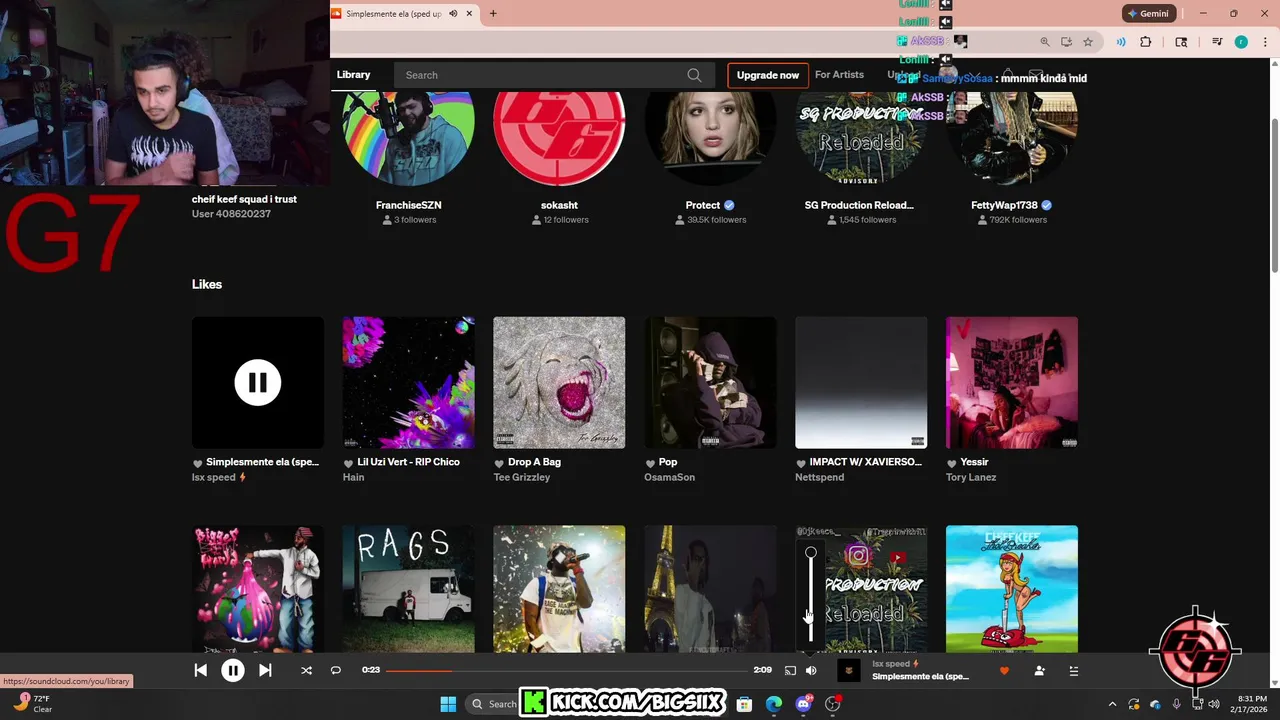The height and width of the screenshot is (720, 1280).
Task: Expand the system tray hidden icons chevron
Action: point(1112,704)
